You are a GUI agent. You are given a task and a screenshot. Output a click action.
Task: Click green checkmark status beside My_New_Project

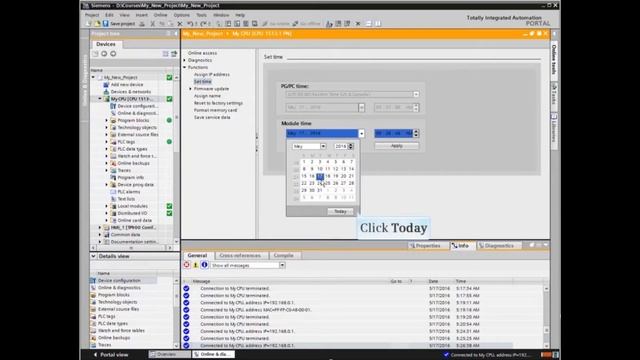pos(169,78)
